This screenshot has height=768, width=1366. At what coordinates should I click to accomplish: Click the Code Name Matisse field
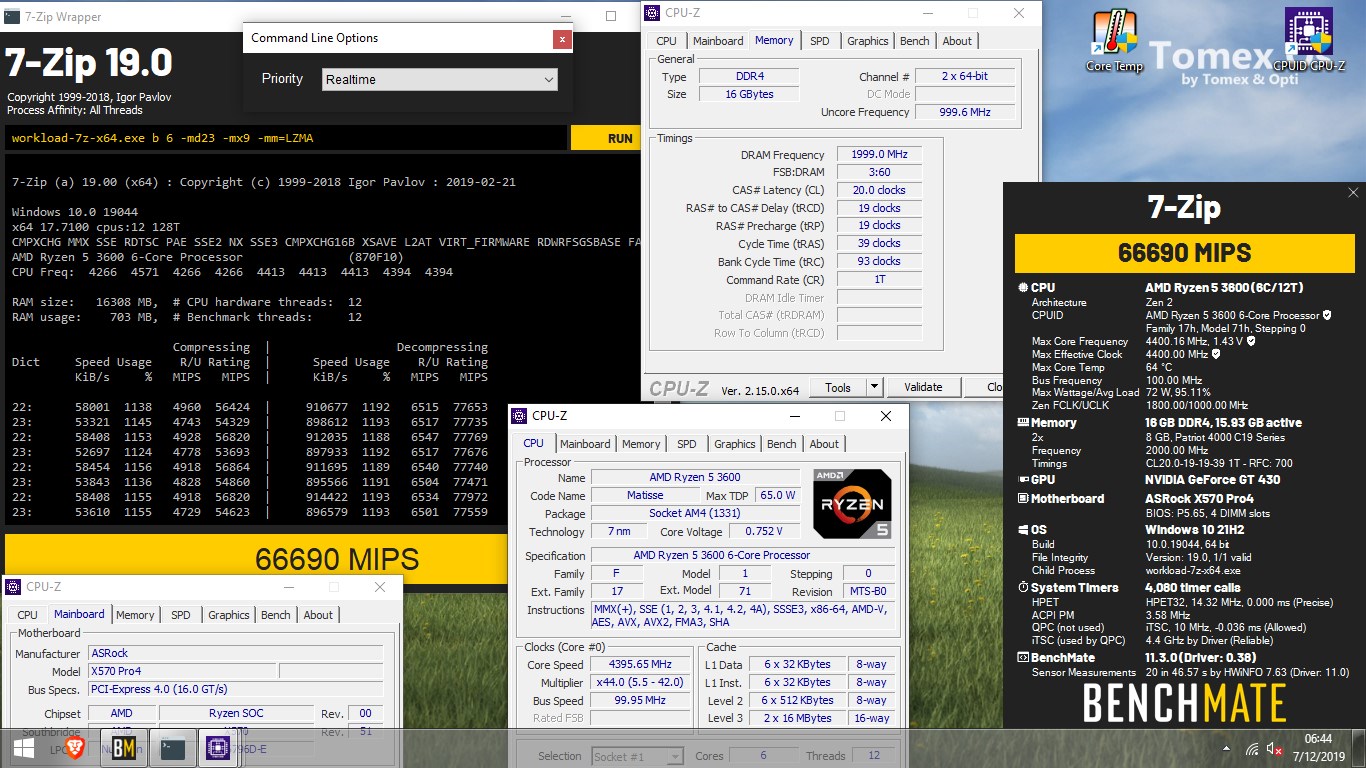click(x=645, y=495)
